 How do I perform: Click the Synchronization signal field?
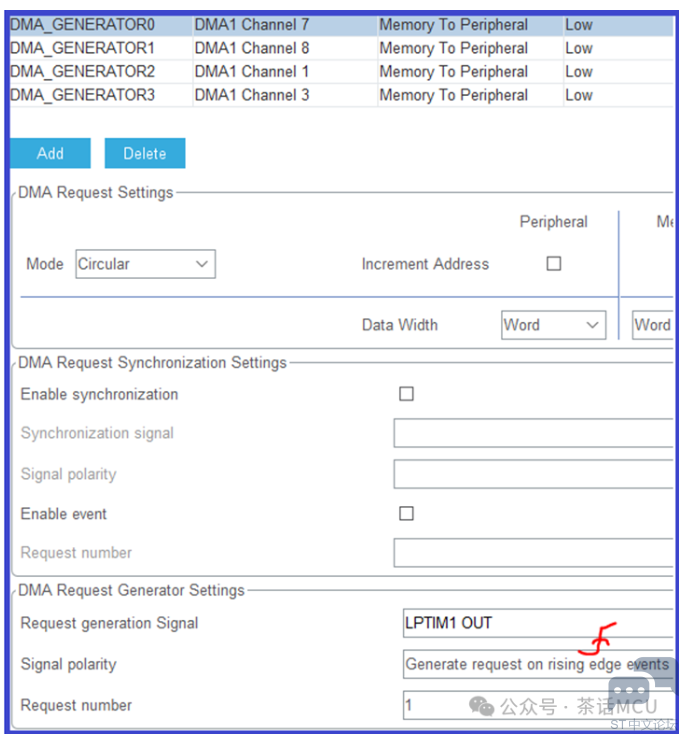click(534, 433)
